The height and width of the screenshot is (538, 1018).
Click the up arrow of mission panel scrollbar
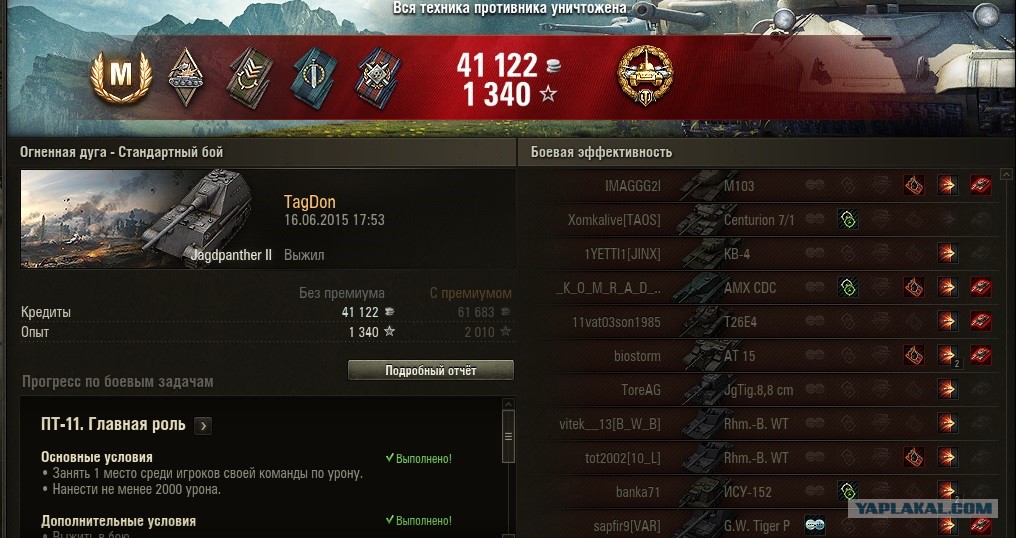coord(508,404)
